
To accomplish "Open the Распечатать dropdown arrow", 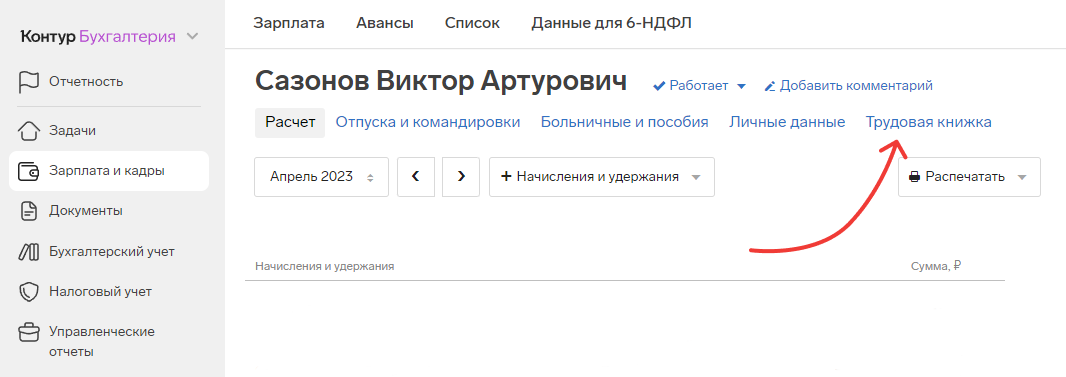I will coord(1022,177).
